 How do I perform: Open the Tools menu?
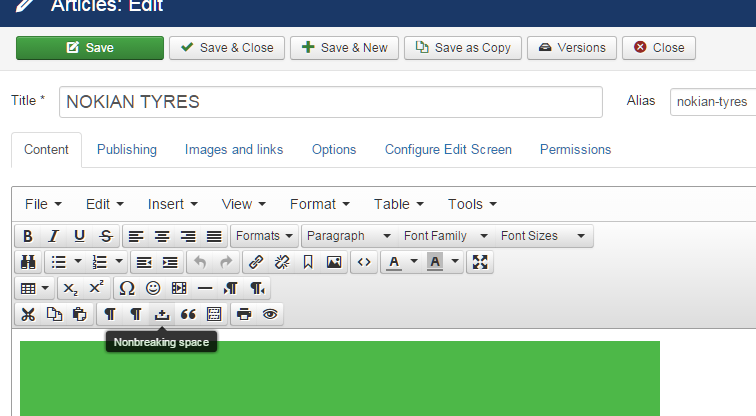[472, 204]
